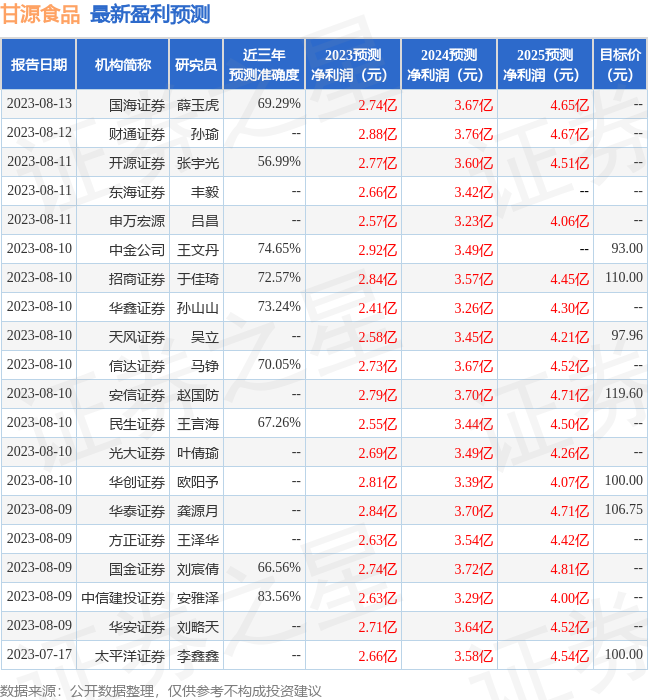Click researcher name 安雅泽

tap(198, 599)
